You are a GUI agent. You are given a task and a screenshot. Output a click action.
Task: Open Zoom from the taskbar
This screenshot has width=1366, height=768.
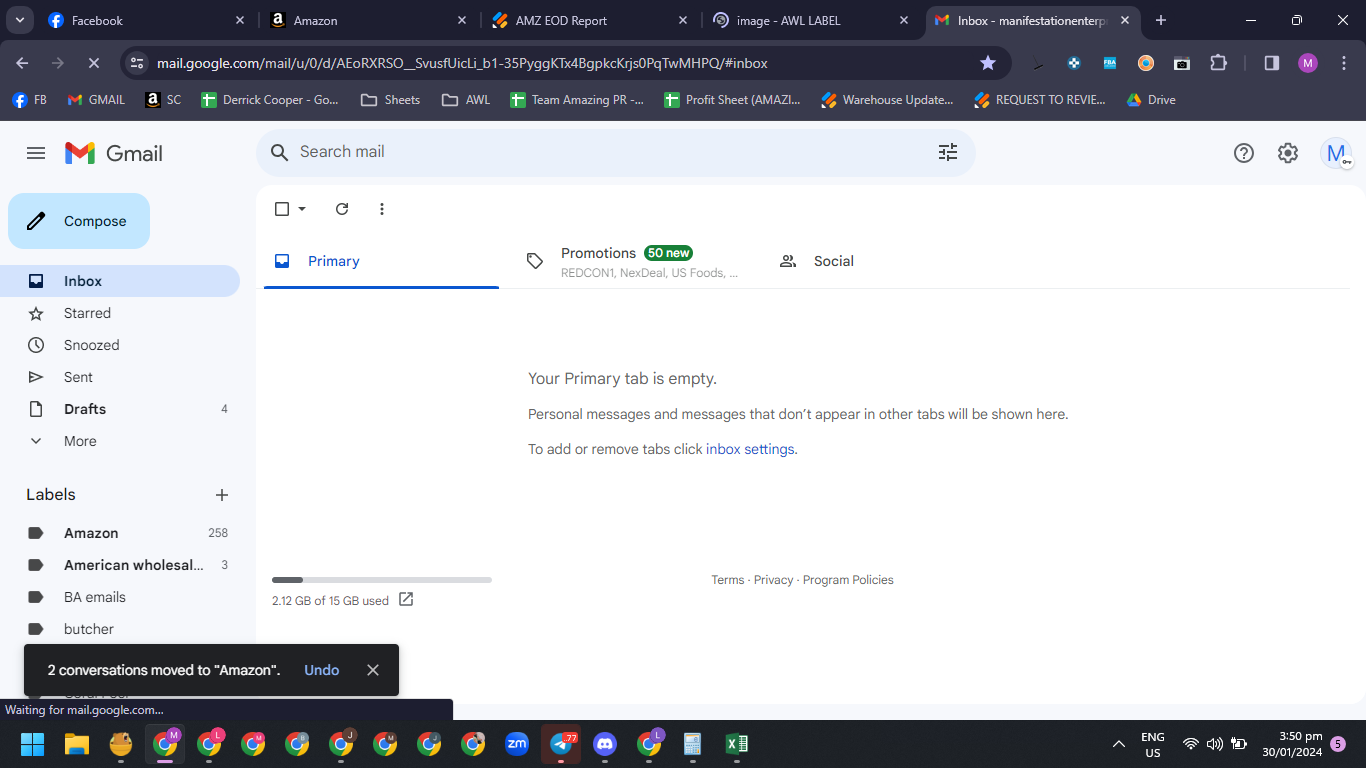pos(517,744)
